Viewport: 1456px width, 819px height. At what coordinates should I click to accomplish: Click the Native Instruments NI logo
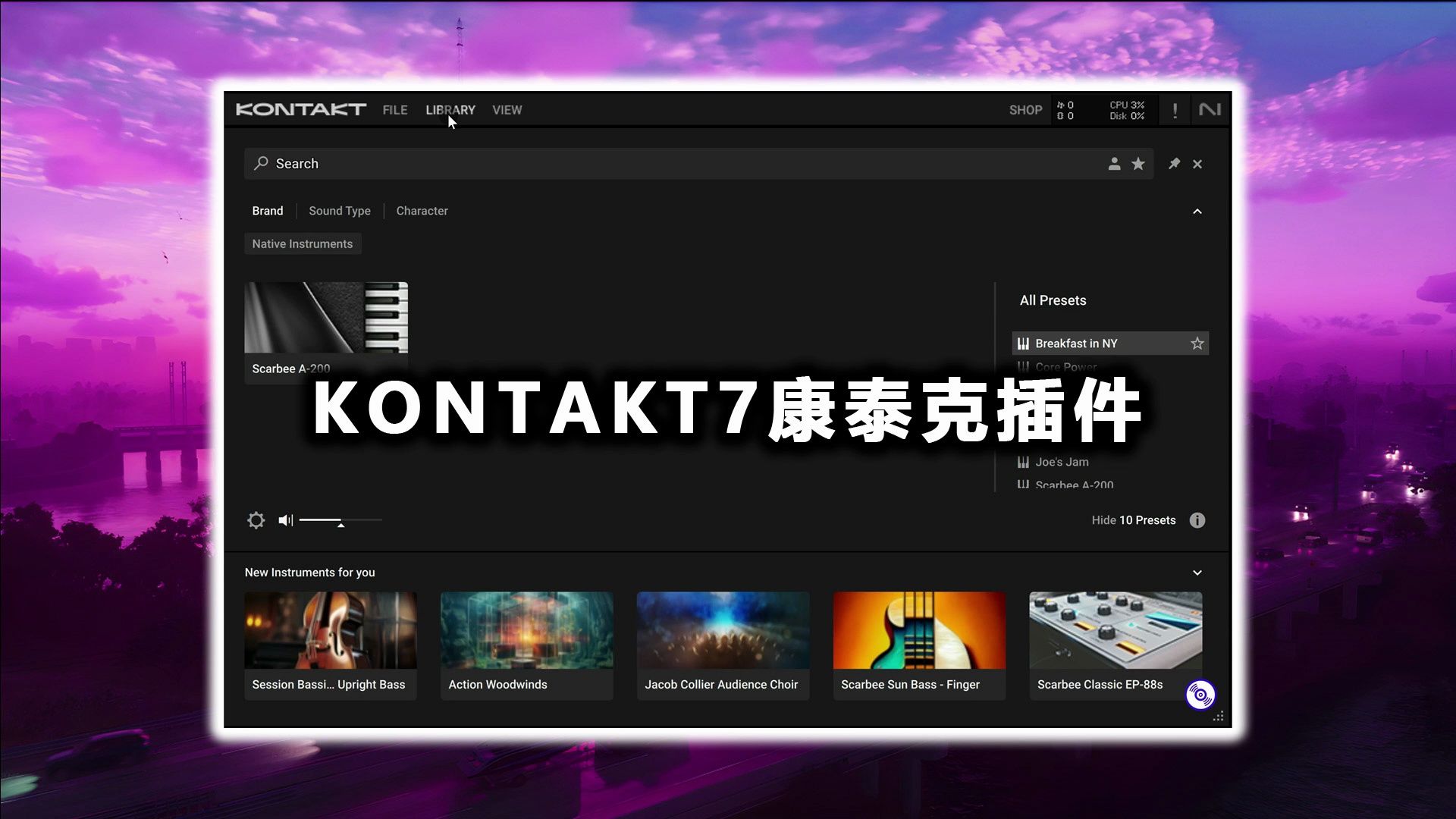1210,110
